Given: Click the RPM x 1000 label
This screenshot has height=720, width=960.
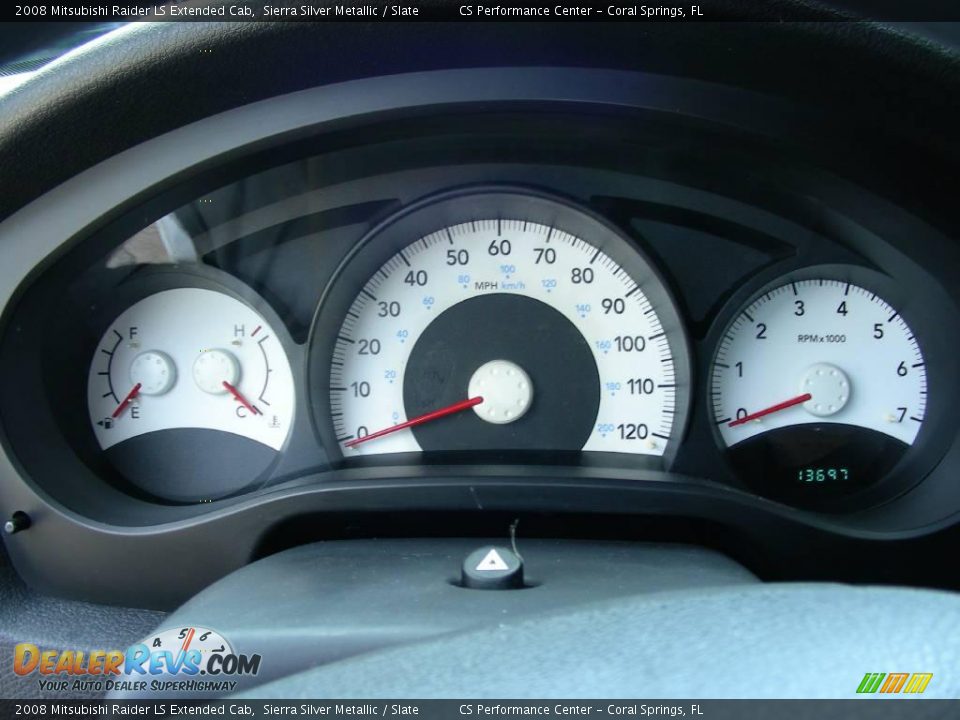Looking at the screenshot, I should [821, 339].
